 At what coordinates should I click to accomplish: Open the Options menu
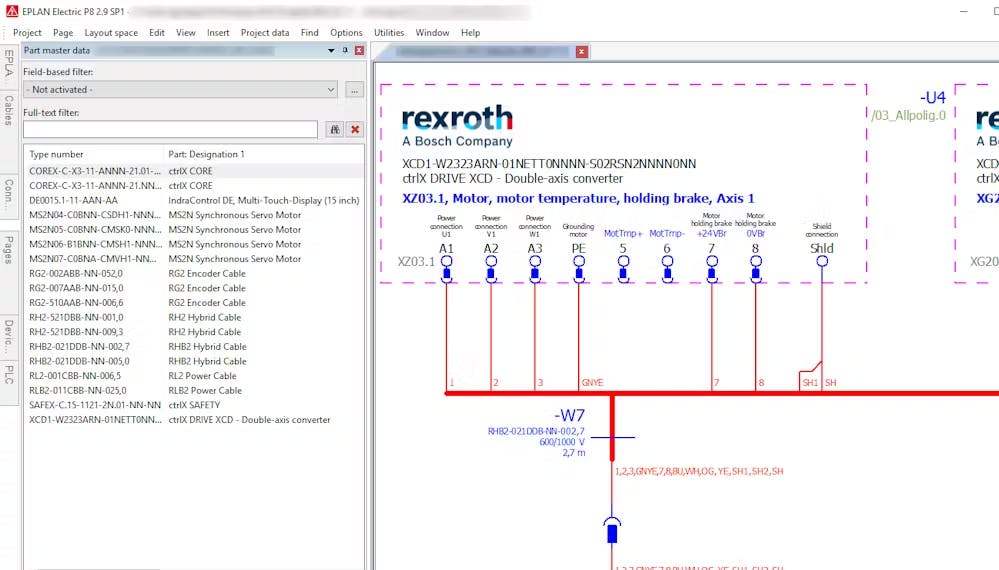click(x=346, y=32)
